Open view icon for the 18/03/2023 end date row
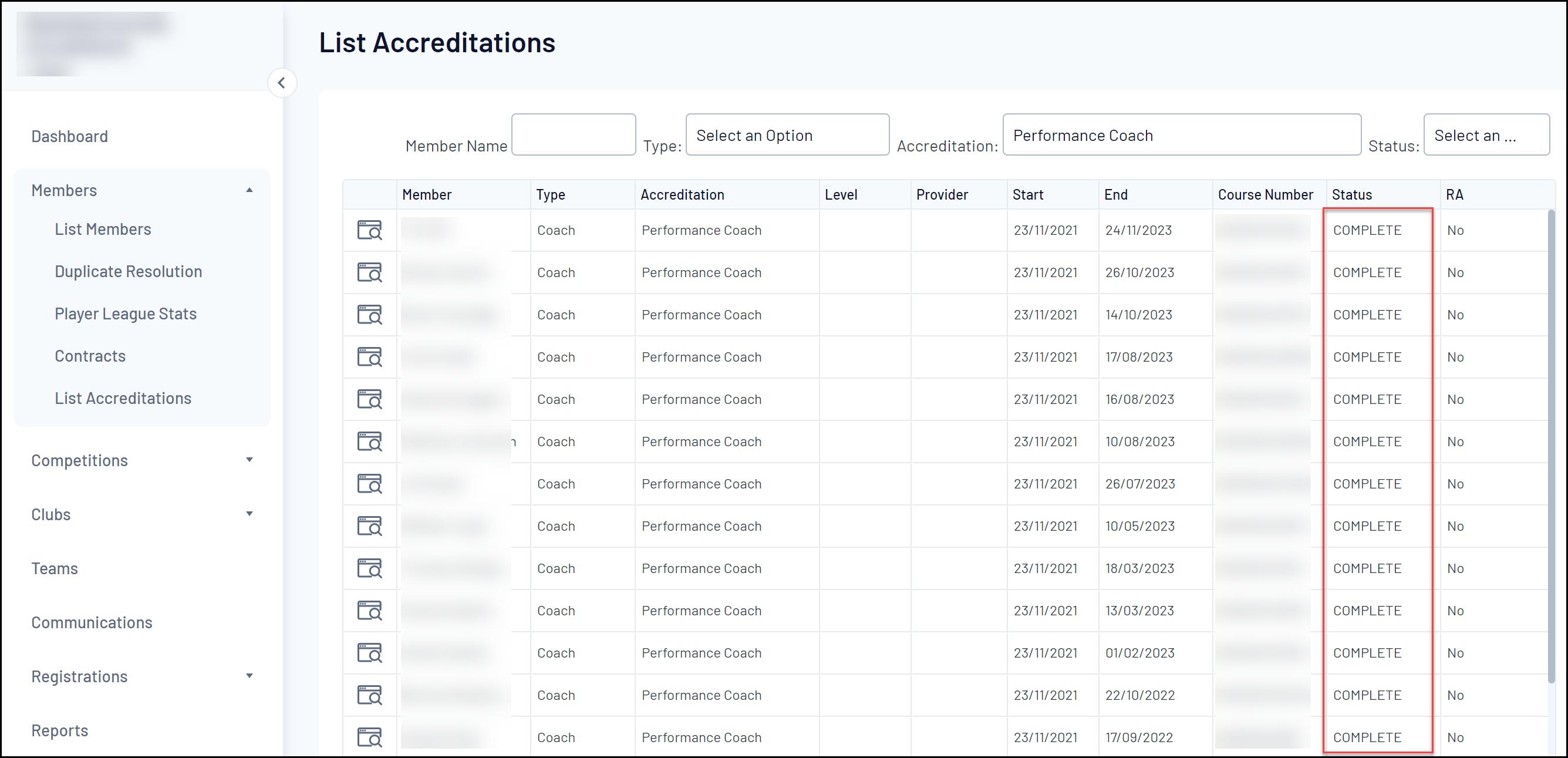 (369, 568)
